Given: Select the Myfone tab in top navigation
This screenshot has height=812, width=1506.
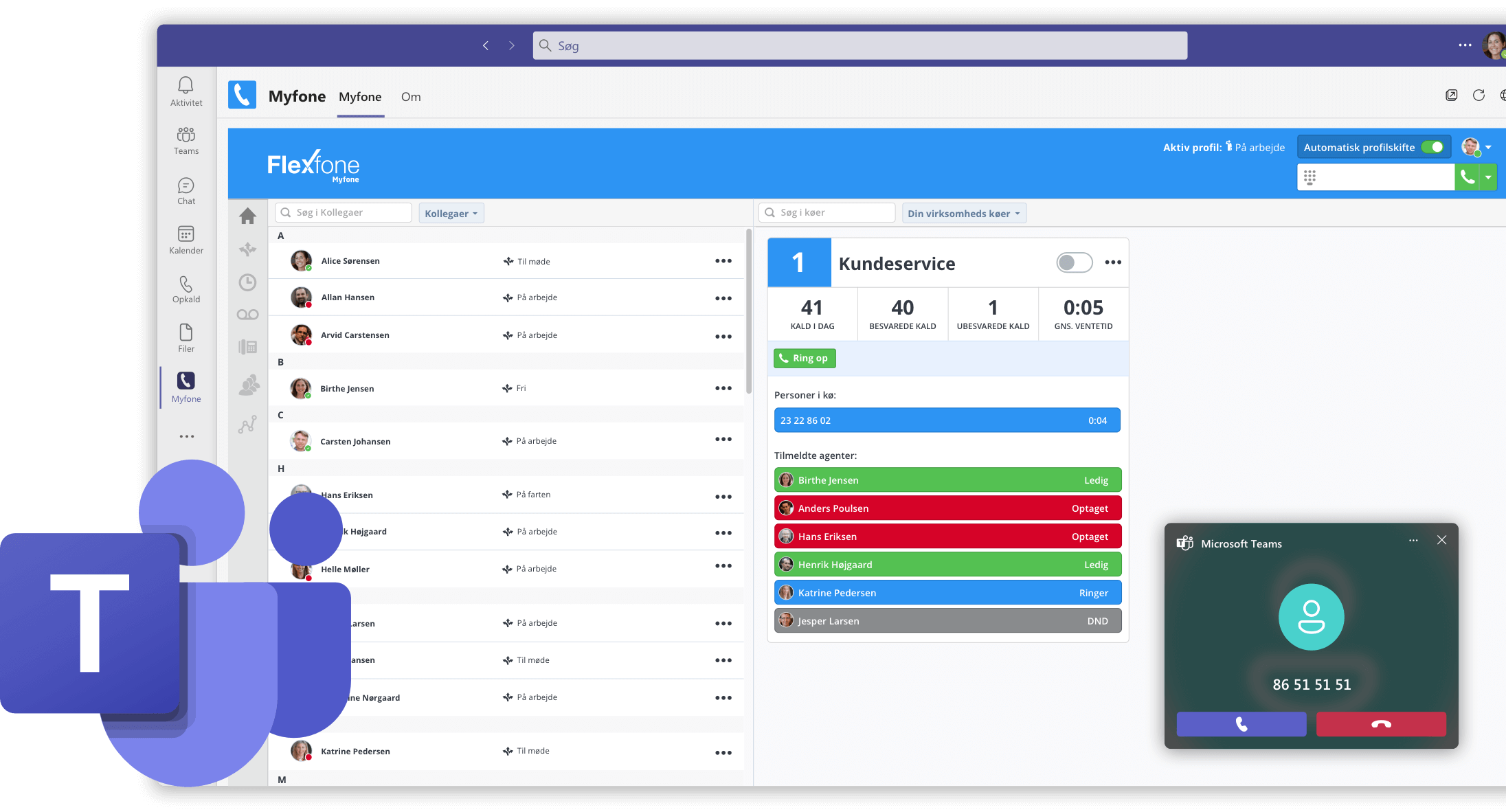Looking at the screenshot, I should pyautogui.click(x=361, y=96).
